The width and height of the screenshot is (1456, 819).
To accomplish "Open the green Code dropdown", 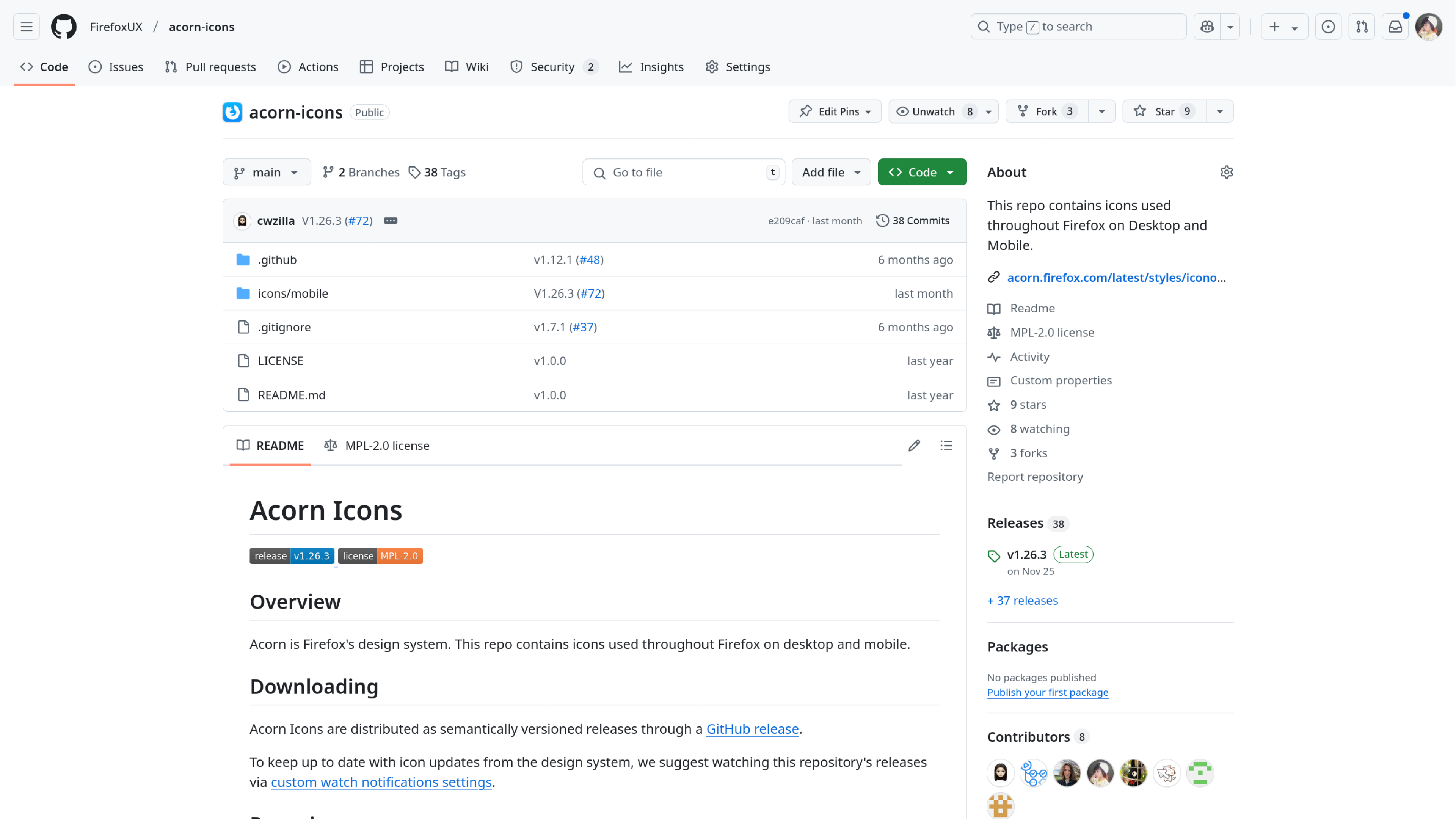I will [922, 173].
